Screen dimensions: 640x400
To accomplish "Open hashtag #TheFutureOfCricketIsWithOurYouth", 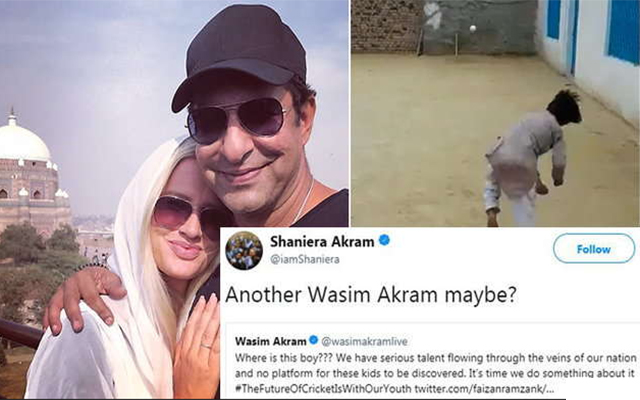I will point(323,388).
